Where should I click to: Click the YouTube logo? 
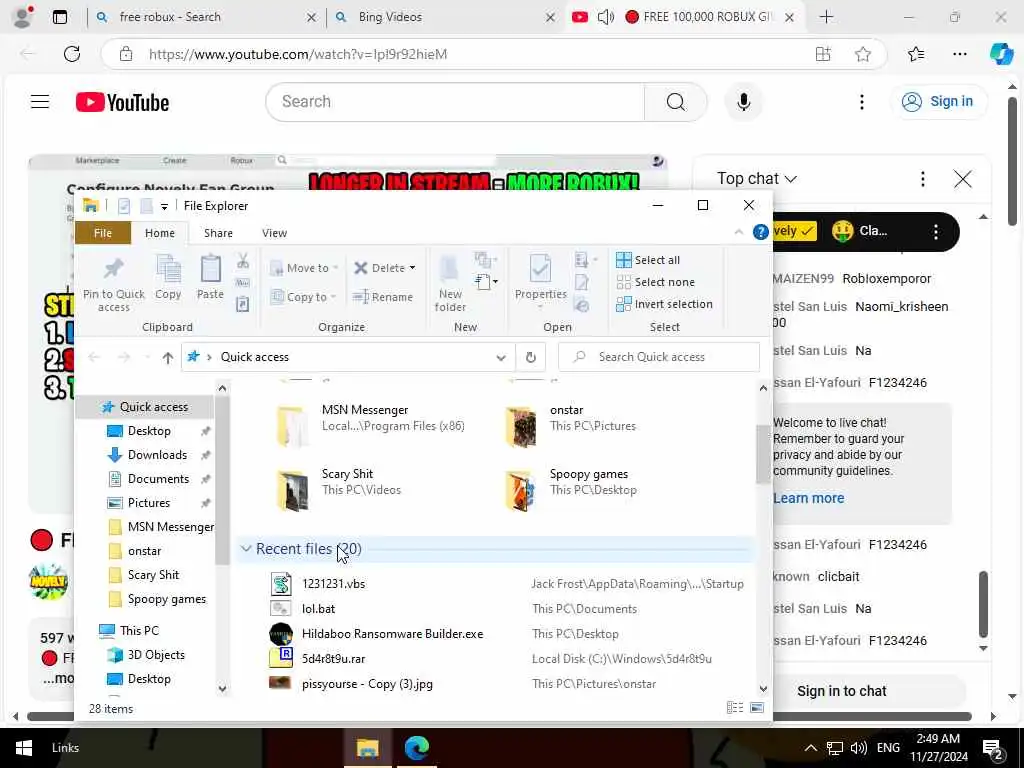tap(122, 103)
